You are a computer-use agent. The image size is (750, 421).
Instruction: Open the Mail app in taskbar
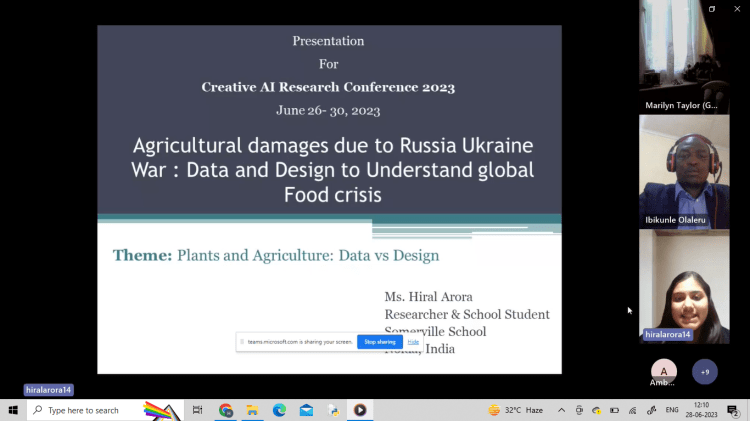pos(306,410)
